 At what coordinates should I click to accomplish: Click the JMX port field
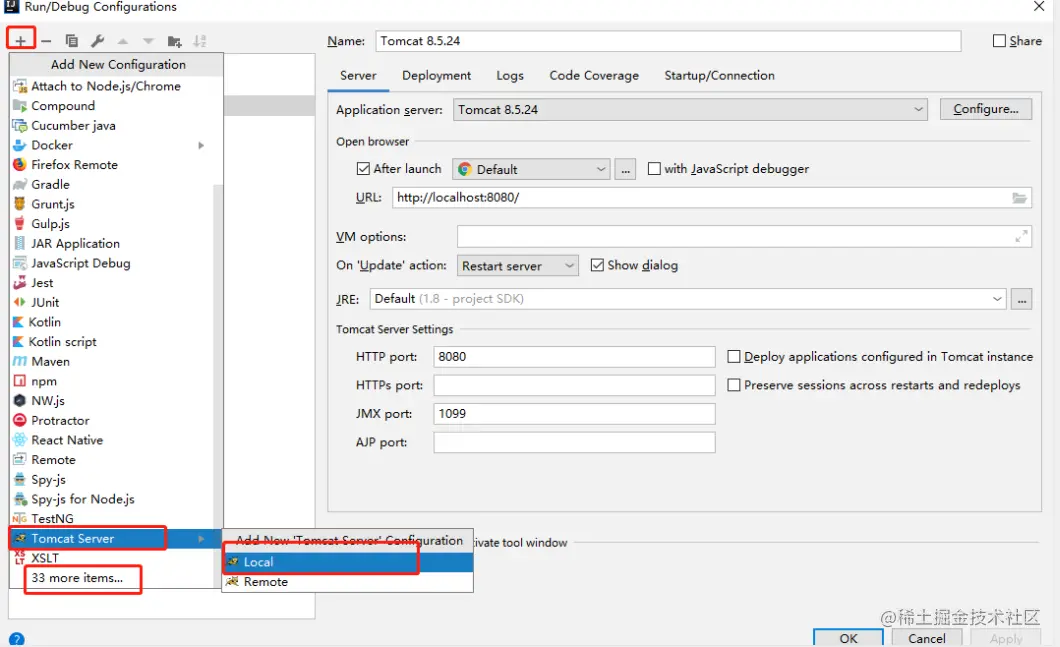pyautogui.click(x=574, y=414)
